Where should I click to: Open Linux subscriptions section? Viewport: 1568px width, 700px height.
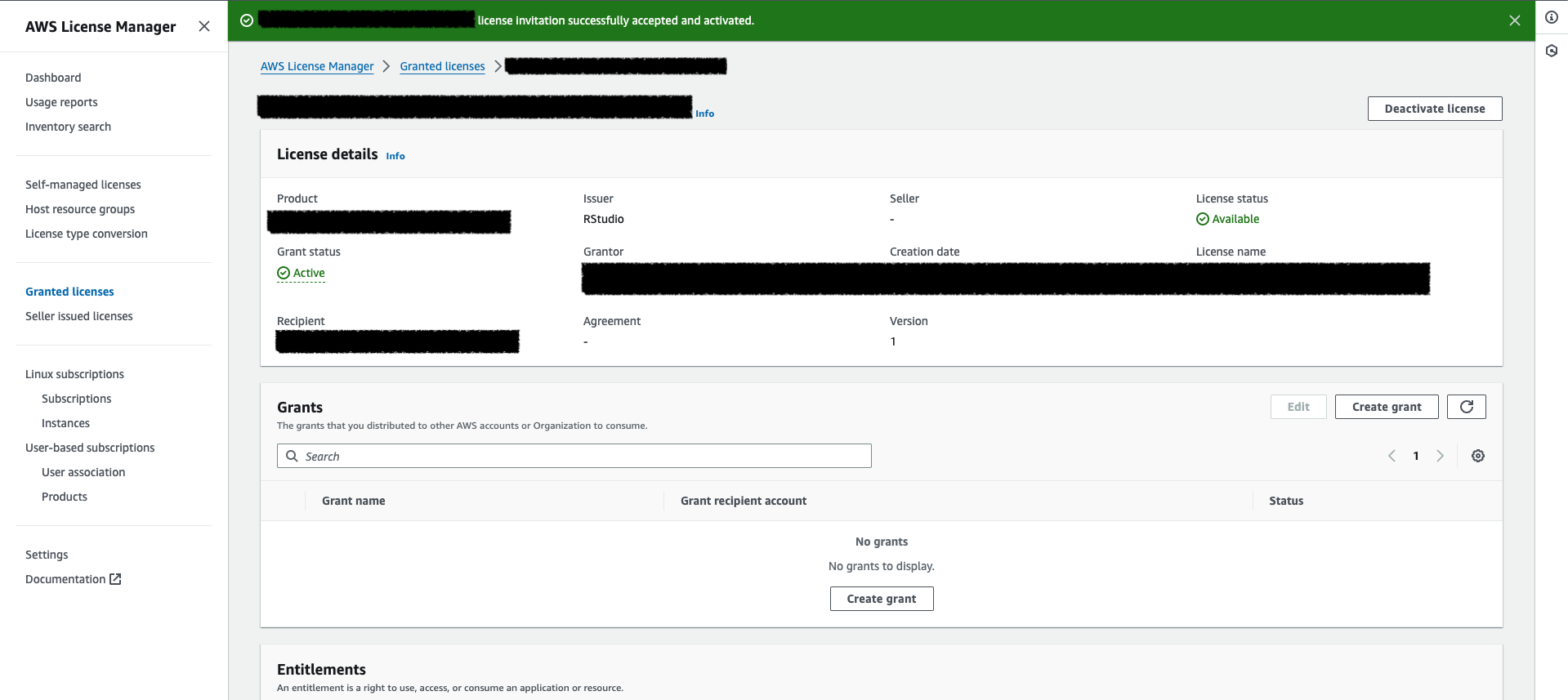click(74, 374)
